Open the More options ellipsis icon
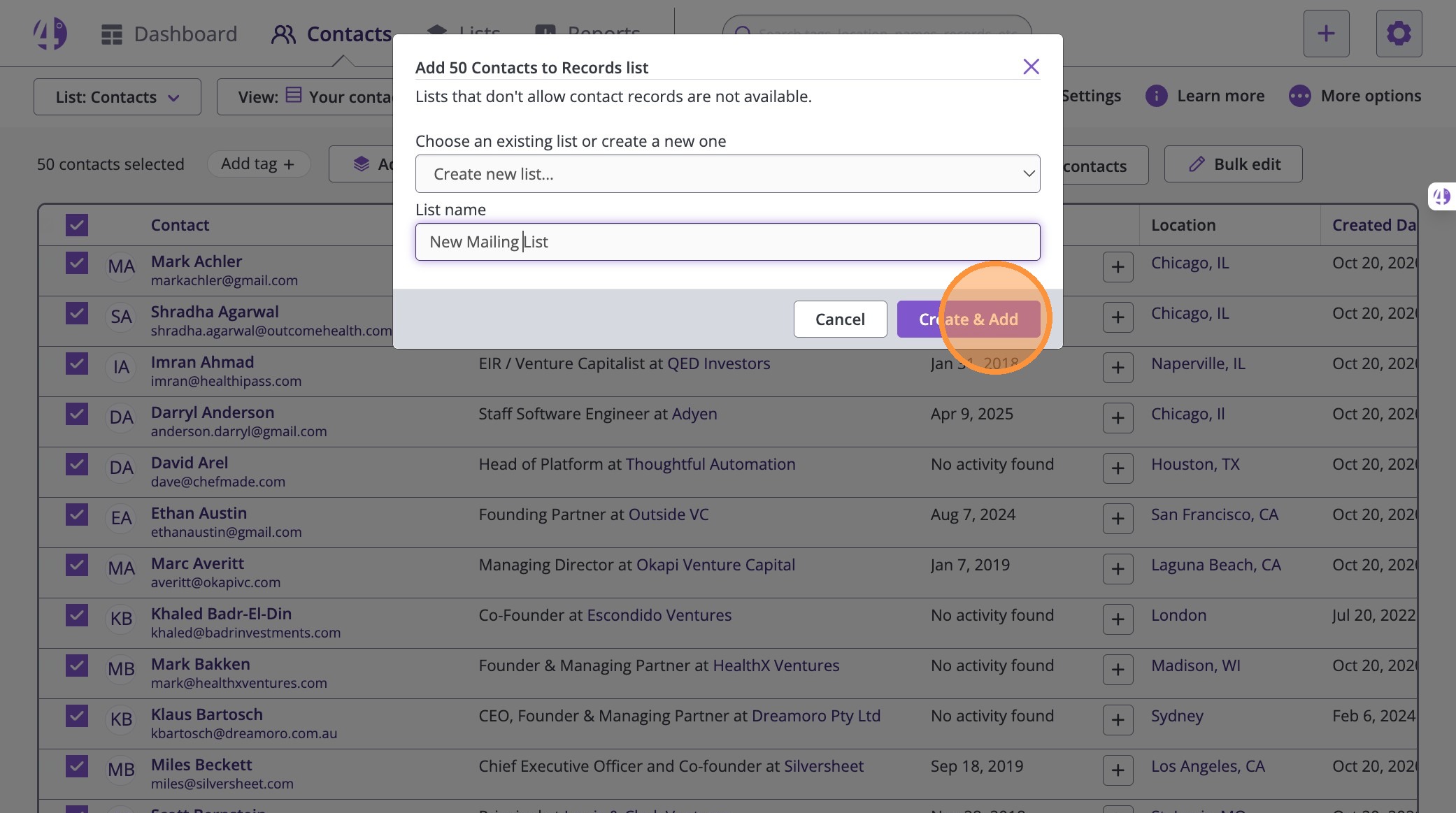The image size is (1456, 813). coord(1299,96)
